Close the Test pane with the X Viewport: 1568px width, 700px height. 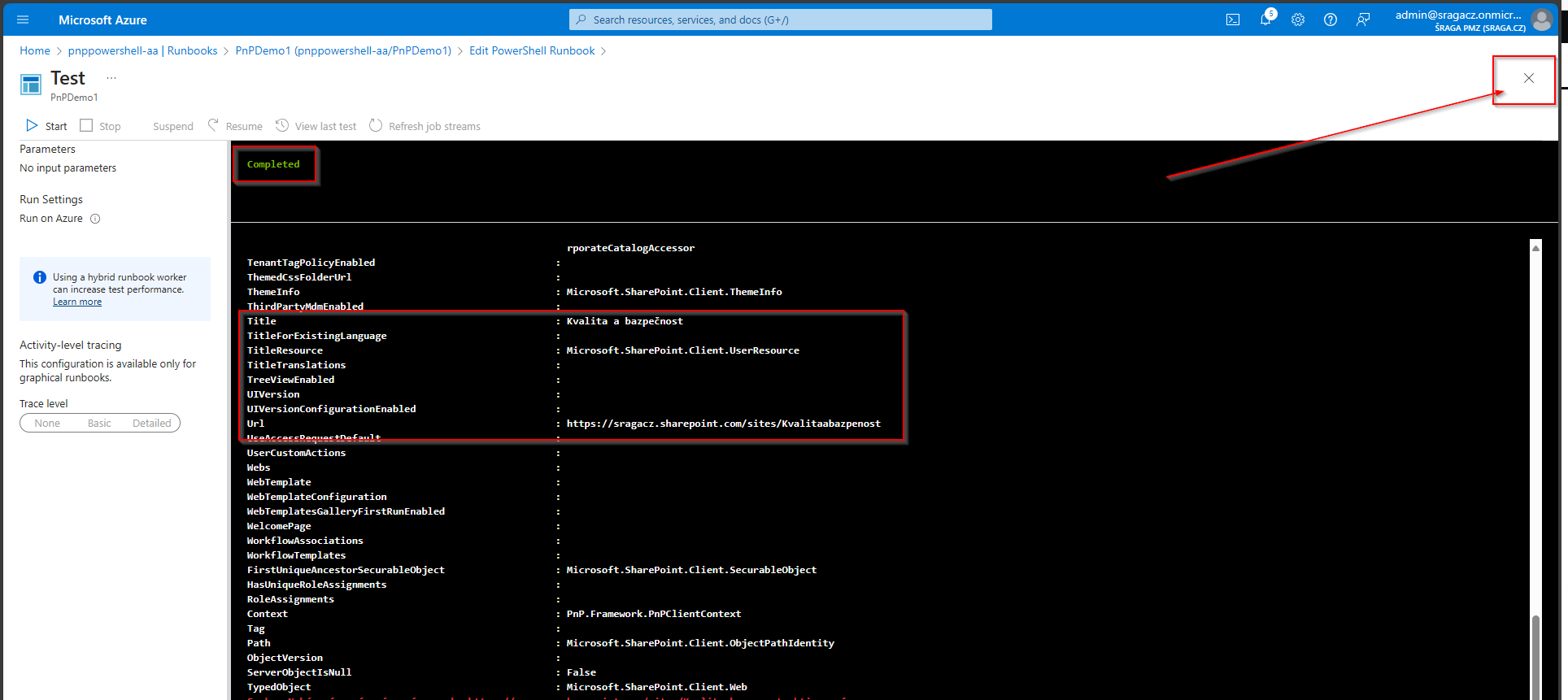point(1529,78)
